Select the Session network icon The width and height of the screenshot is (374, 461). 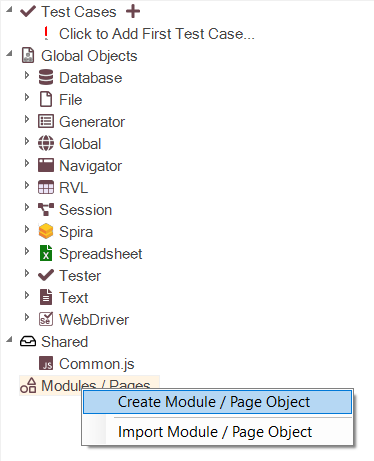[46, 209]
